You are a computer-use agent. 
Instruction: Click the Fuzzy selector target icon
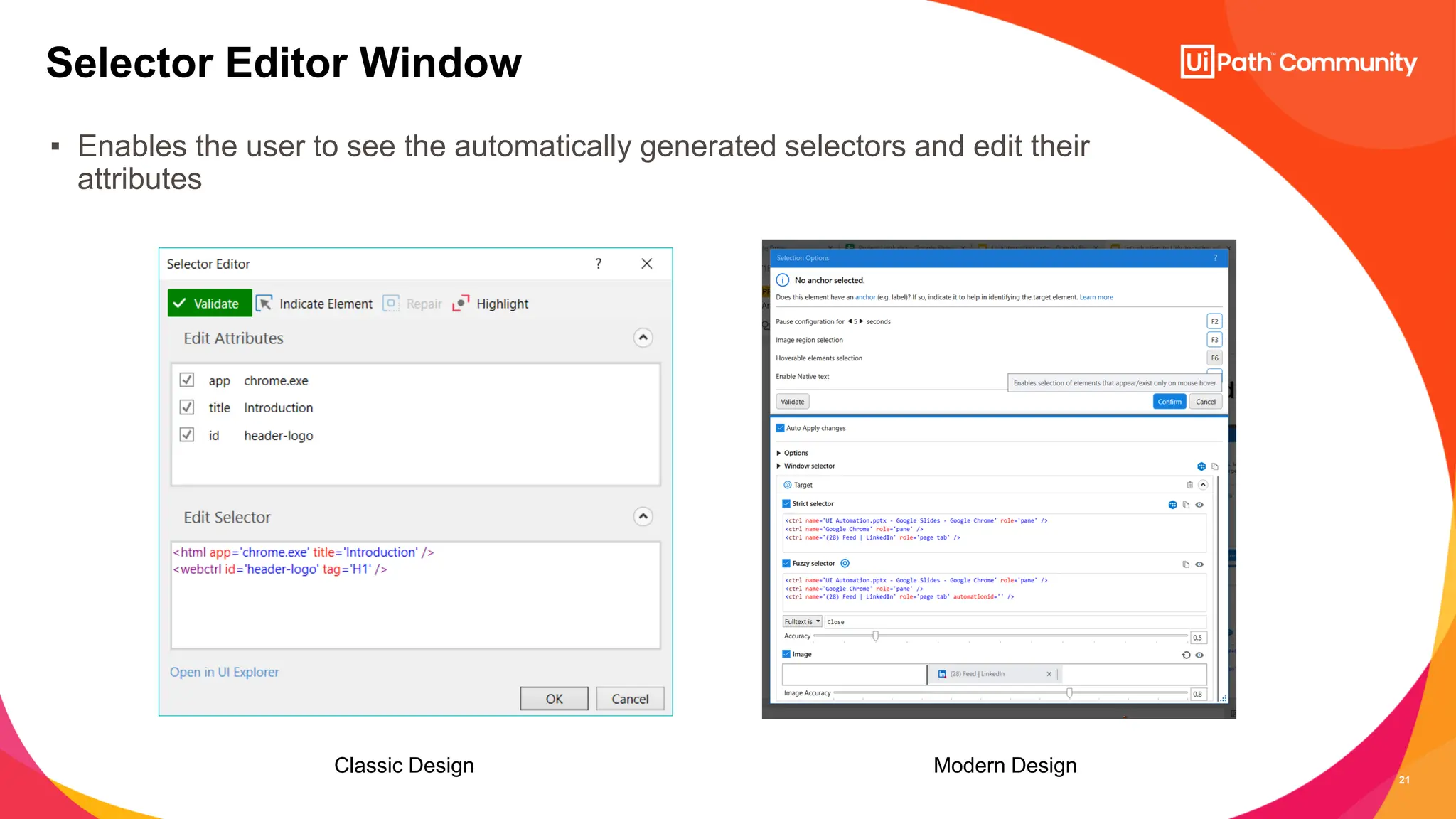click(x=845, y=563)
